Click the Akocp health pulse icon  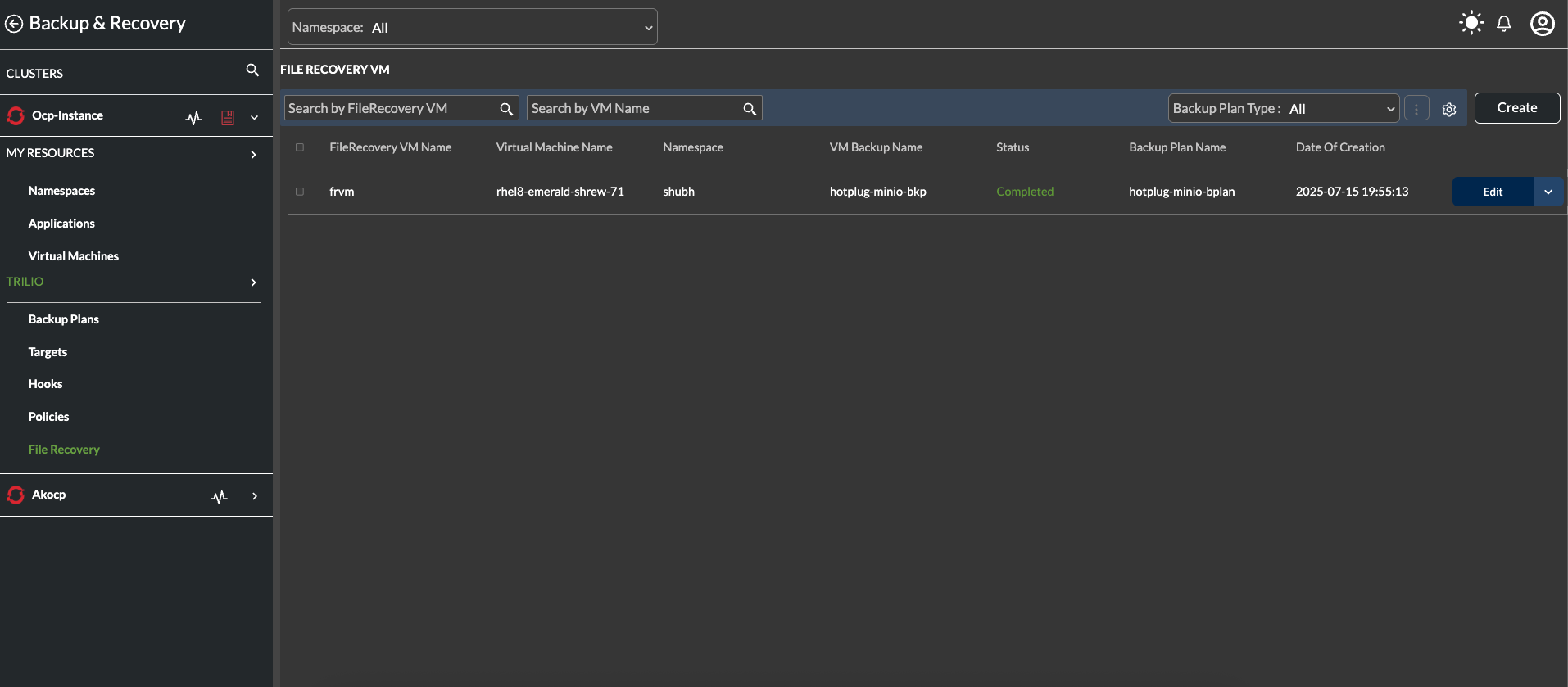pyautogui.click(x=219, y=496)
